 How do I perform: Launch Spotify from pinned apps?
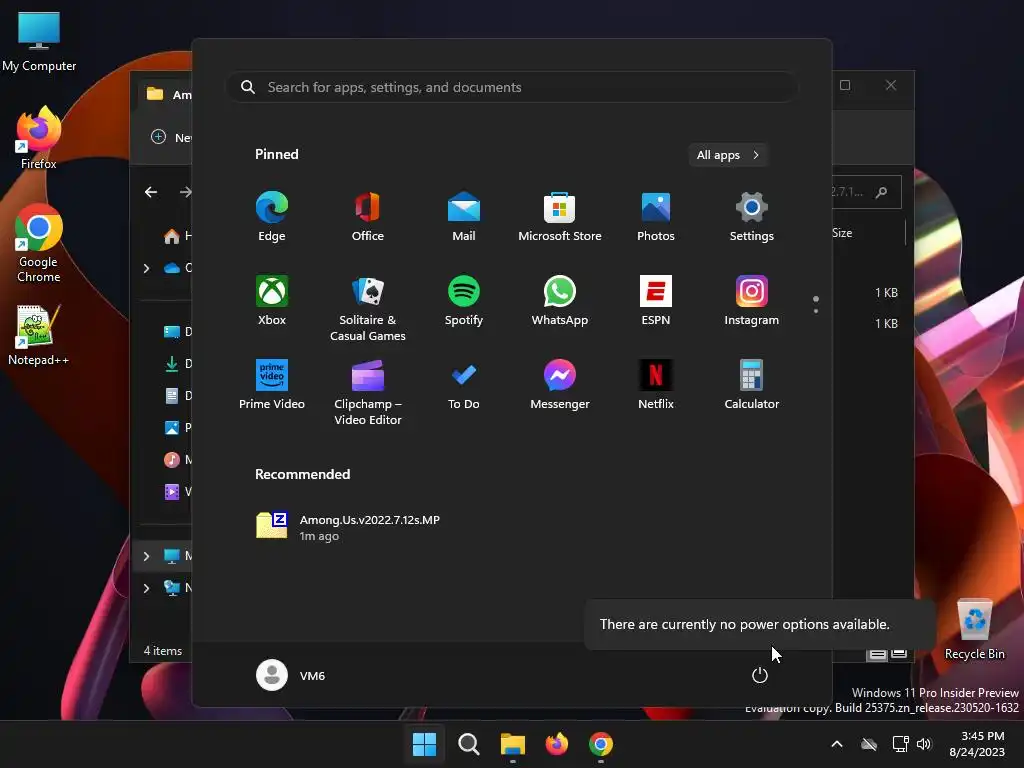pyautogui.click(x=464, y=300)
